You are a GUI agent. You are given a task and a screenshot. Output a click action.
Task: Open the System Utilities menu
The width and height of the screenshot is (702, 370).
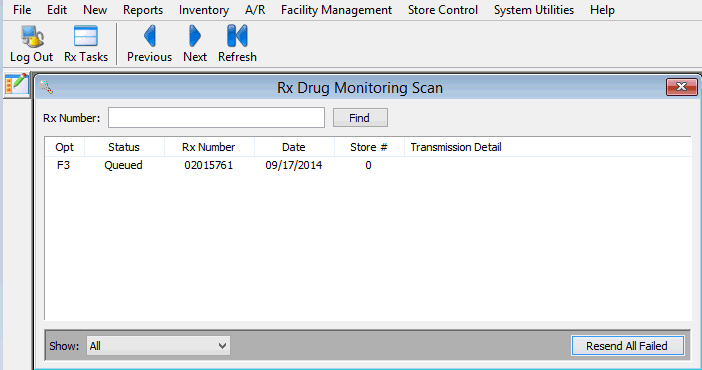(534, 10)
